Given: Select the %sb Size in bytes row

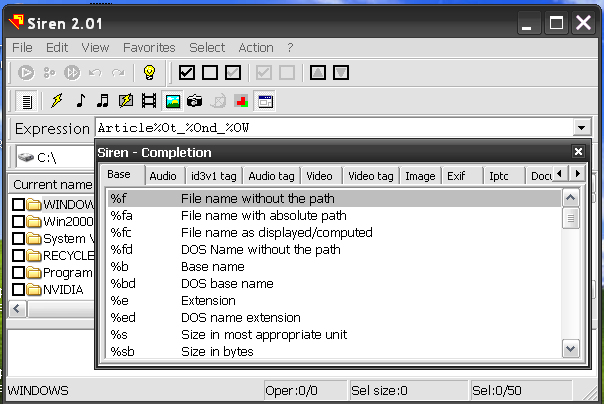Looking at the screenshot, I should point(334,351).
